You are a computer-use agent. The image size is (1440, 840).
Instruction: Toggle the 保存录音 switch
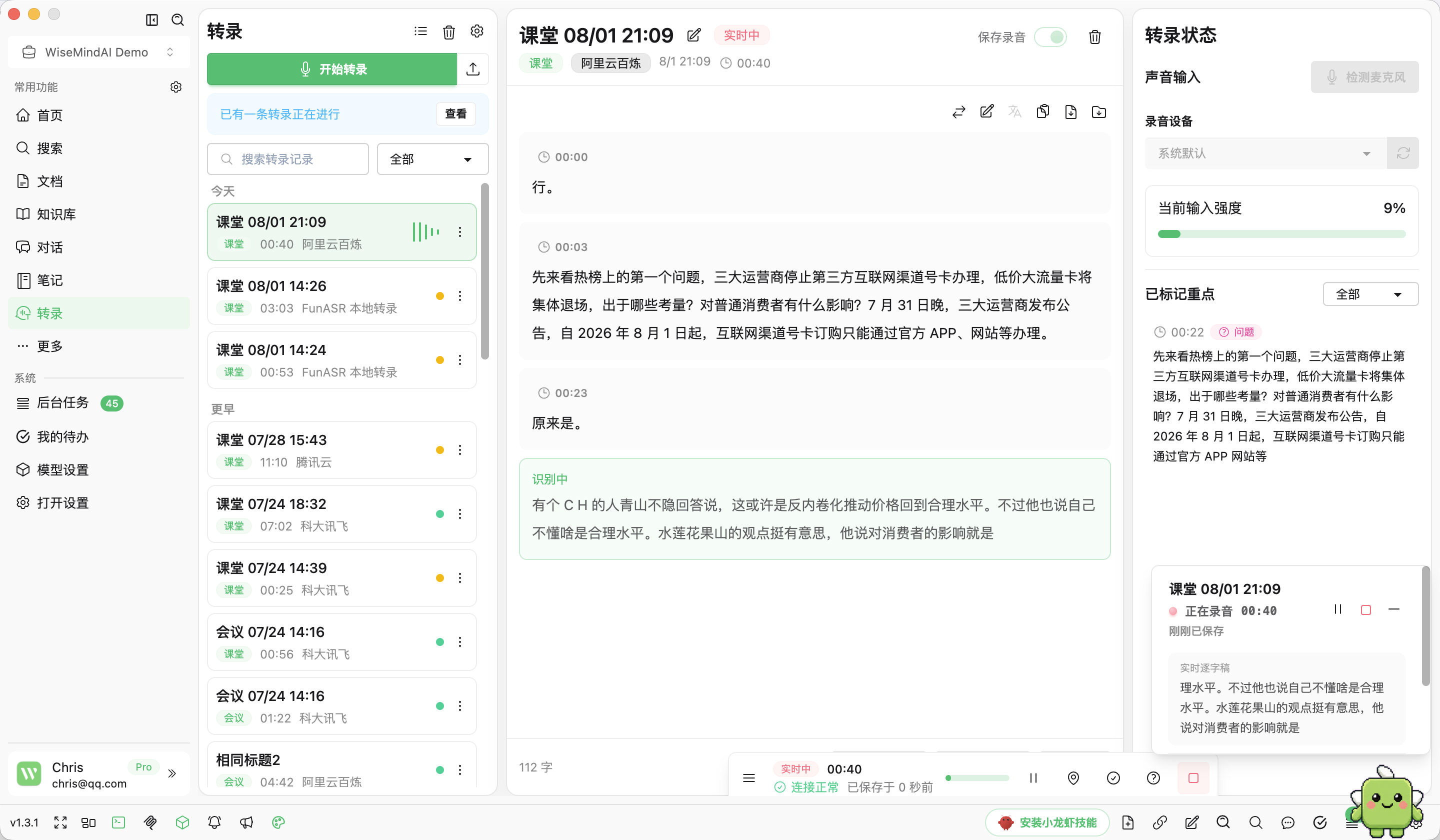[1050, 37]
